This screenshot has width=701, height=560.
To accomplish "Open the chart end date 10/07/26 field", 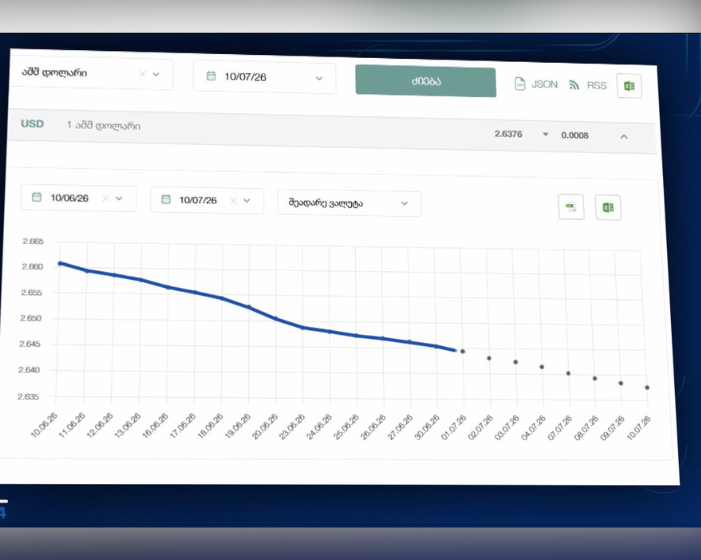I will 207,200.
